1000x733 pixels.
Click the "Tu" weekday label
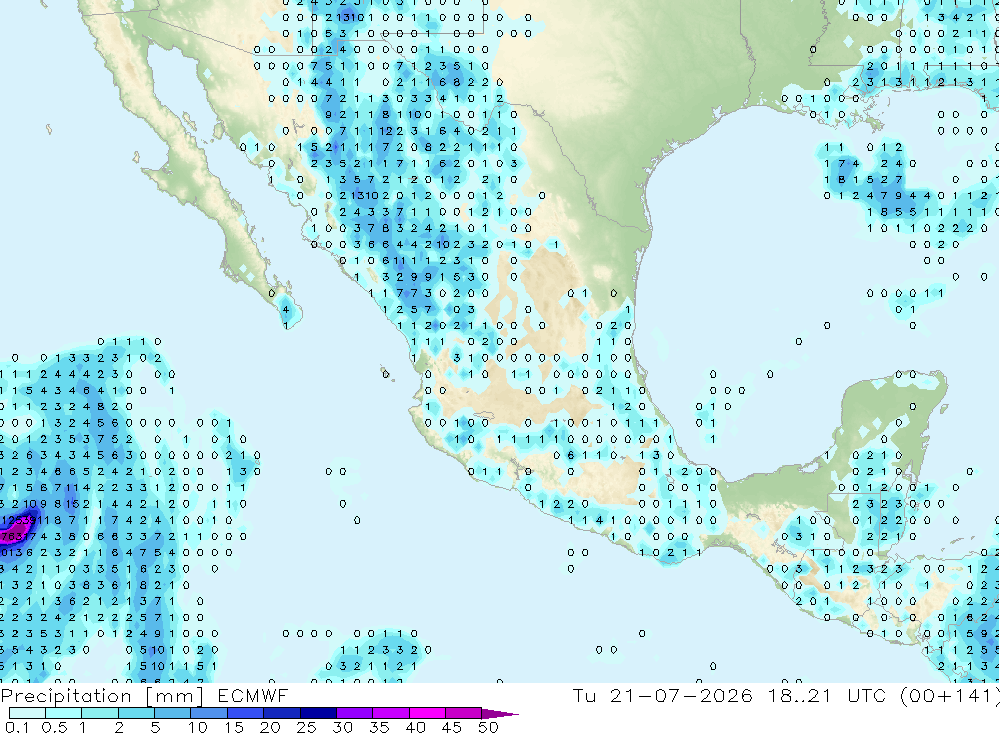click(x=584, y=695)
